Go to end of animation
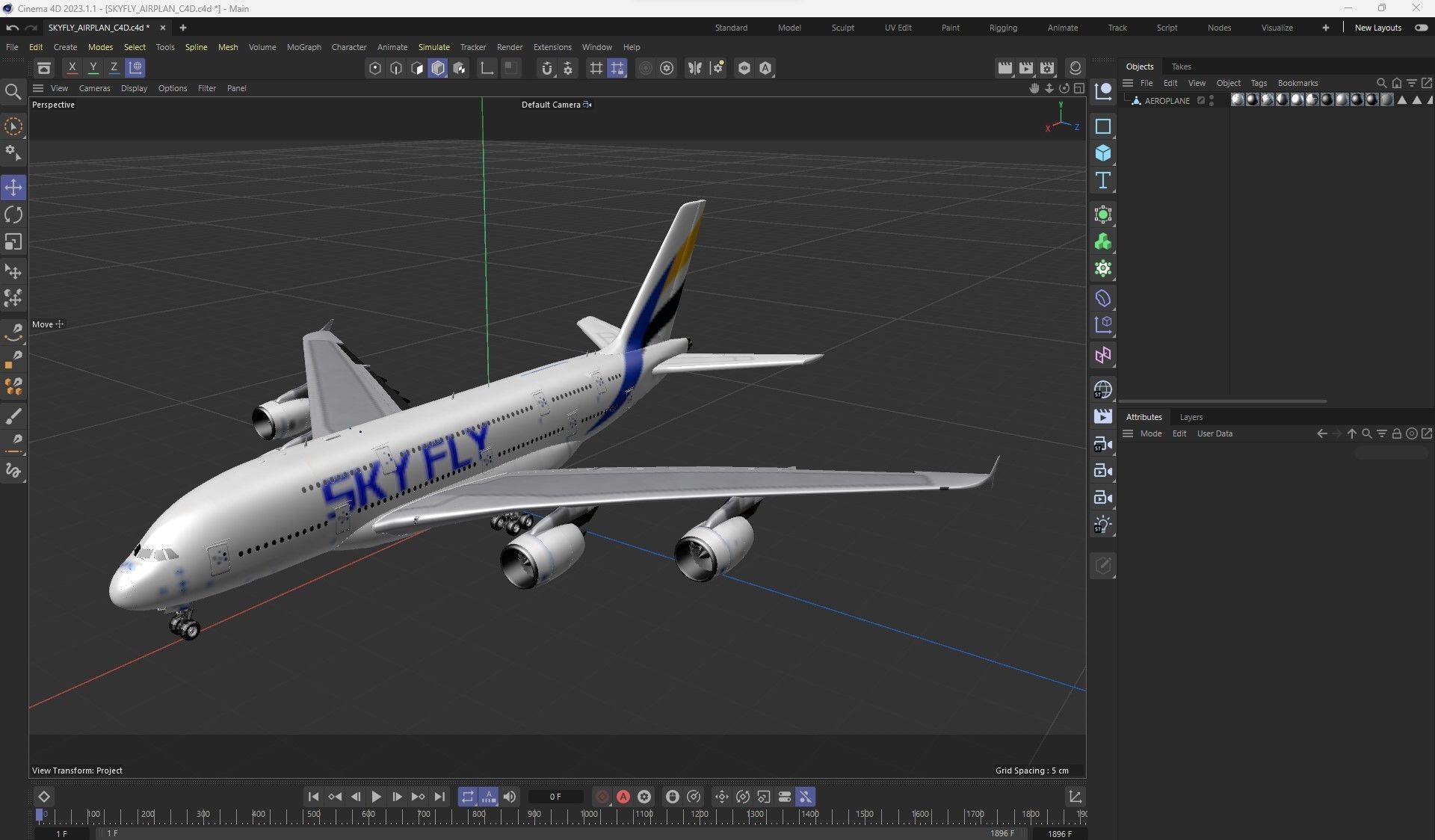Viewport: 1435px width, 840px height. click(x=439, y=797)
